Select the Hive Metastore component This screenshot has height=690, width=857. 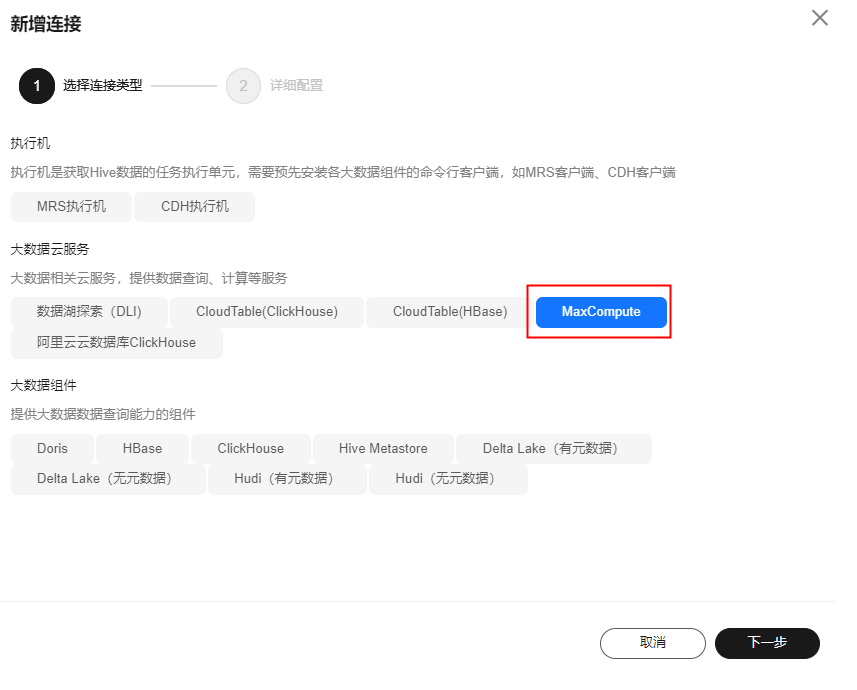pyautogui.click(x=383, y=449)
